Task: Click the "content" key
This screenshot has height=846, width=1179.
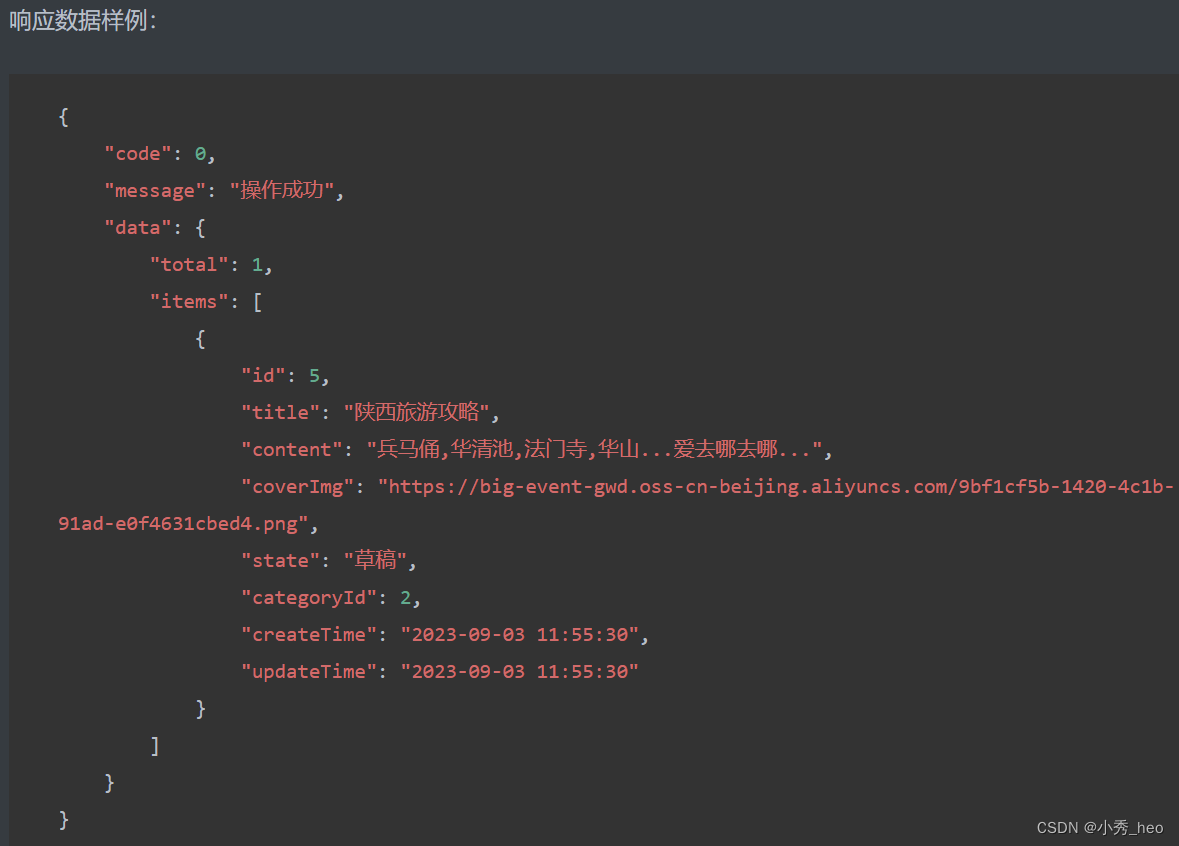Action: (292, 450)
